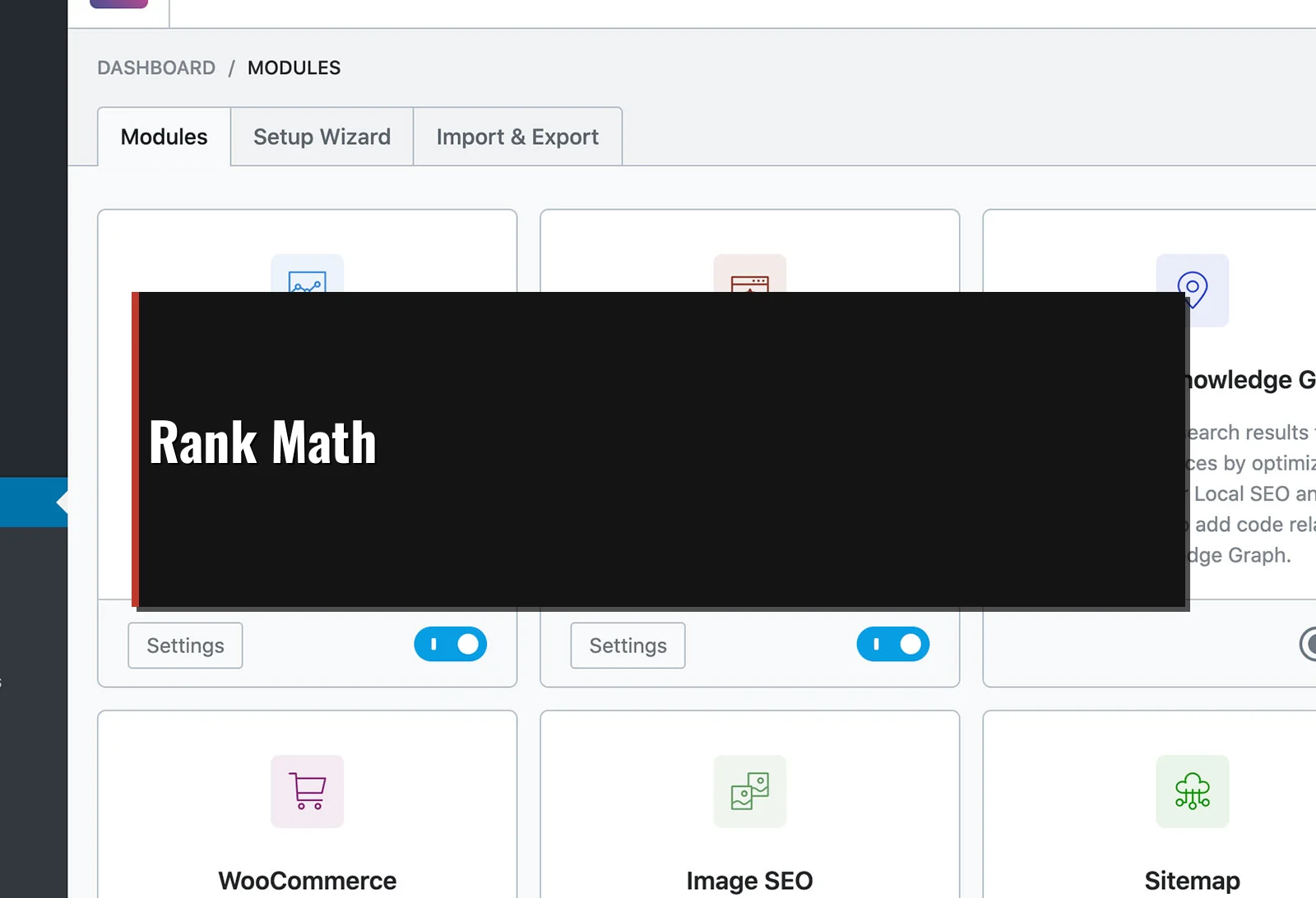Click the Image SEO pictures icon

pos(749,791)
